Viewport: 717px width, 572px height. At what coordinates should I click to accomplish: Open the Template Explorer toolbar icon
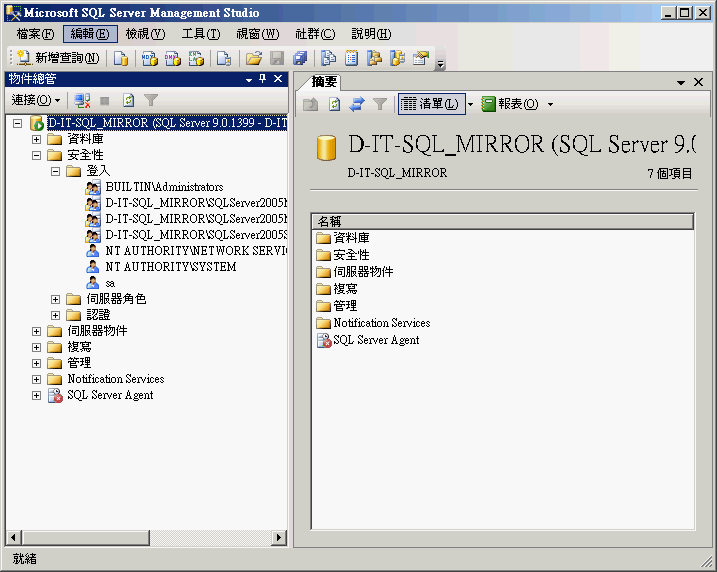pyautogui.click(x=397, y=58)
